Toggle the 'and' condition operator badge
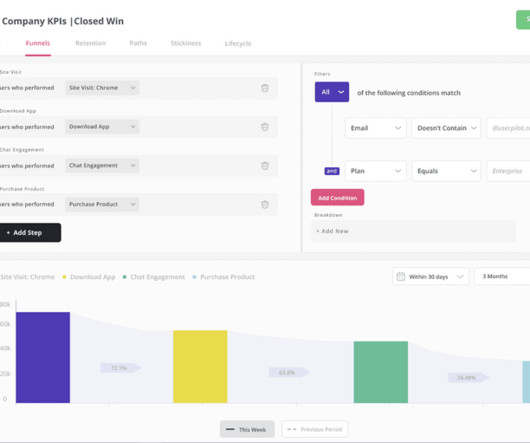This screenshot has width=530, height=443. point(332,171)
